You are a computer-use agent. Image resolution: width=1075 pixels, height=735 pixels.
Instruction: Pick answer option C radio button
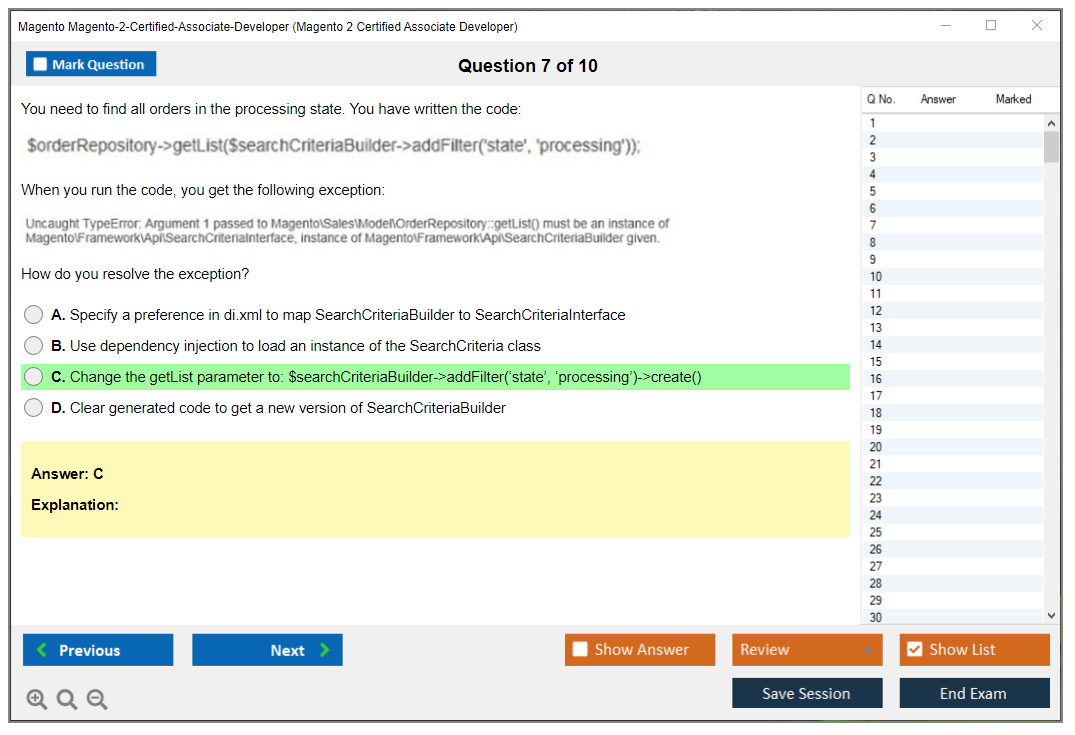(x=34, y=377)
